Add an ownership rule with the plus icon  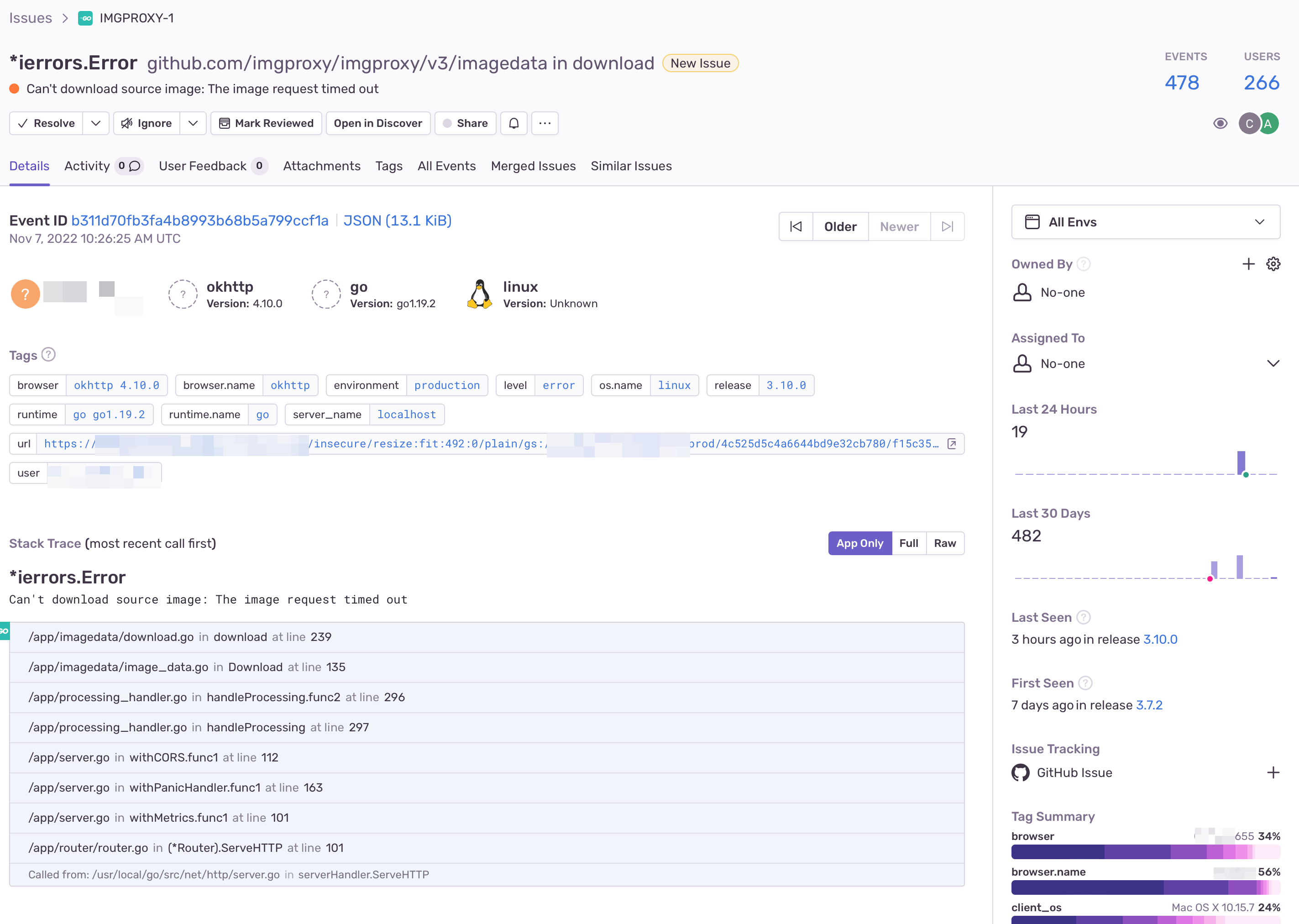pyautogui.click(x=1249, y=263)
